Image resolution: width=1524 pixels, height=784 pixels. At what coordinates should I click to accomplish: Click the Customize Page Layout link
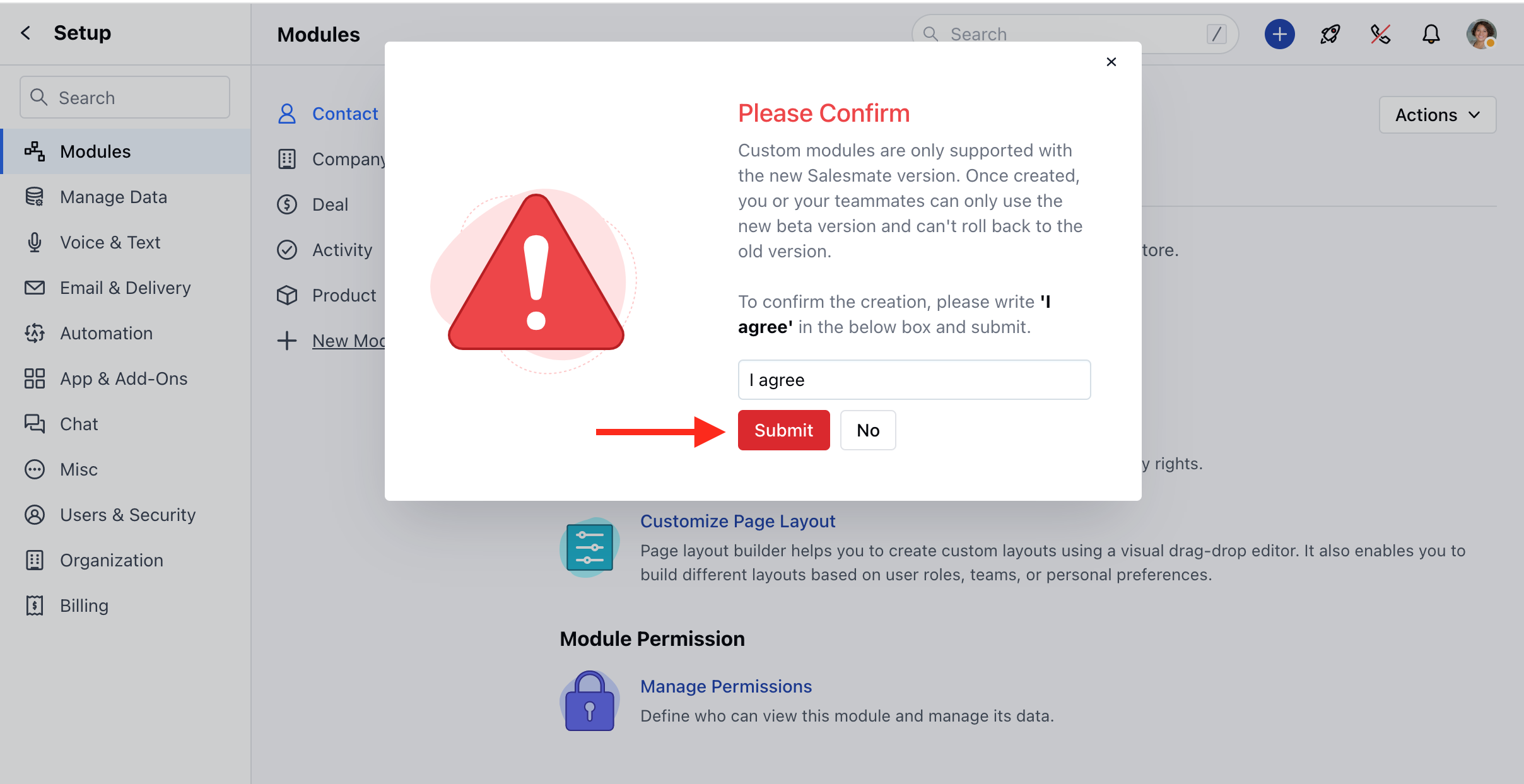(737, 521)
